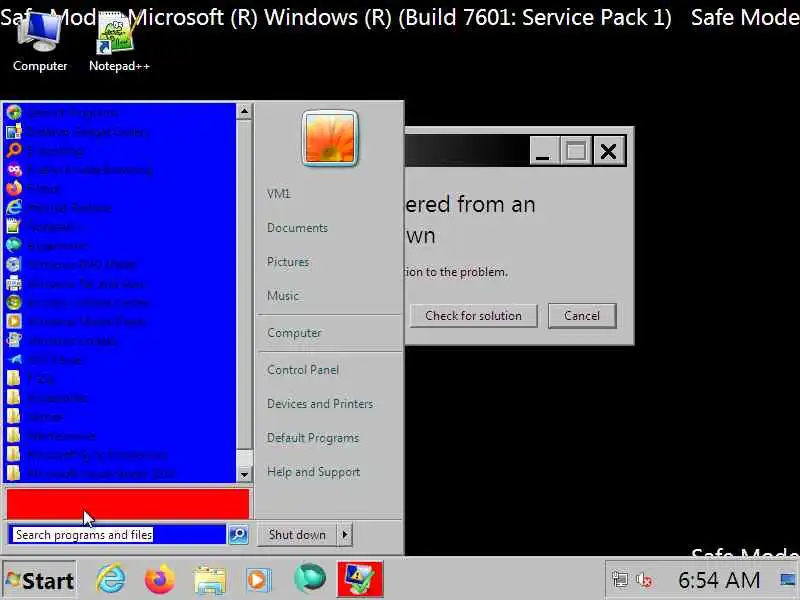Click Check for solution in dialog
Viewport: 800px width, 600px height.
(473, 316)
